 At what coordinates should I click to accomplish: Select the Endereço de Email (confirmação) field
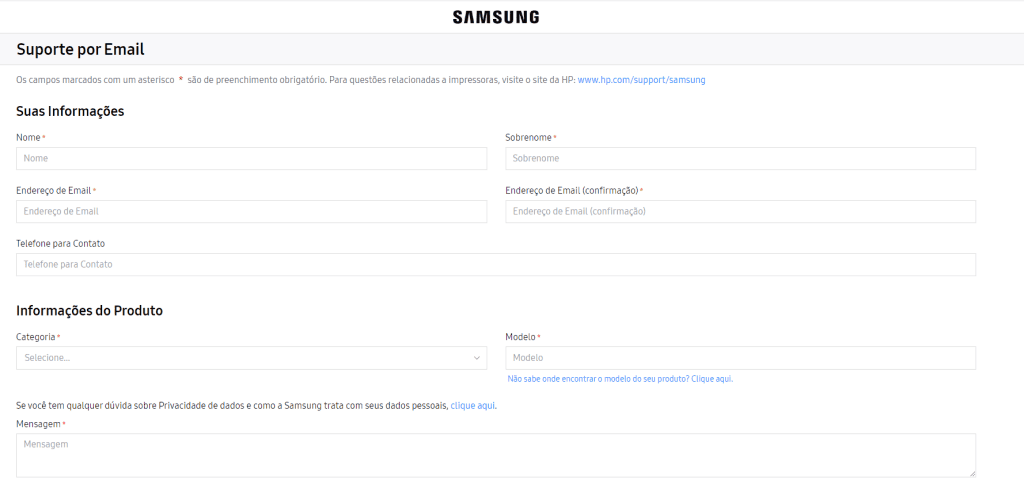741,211
